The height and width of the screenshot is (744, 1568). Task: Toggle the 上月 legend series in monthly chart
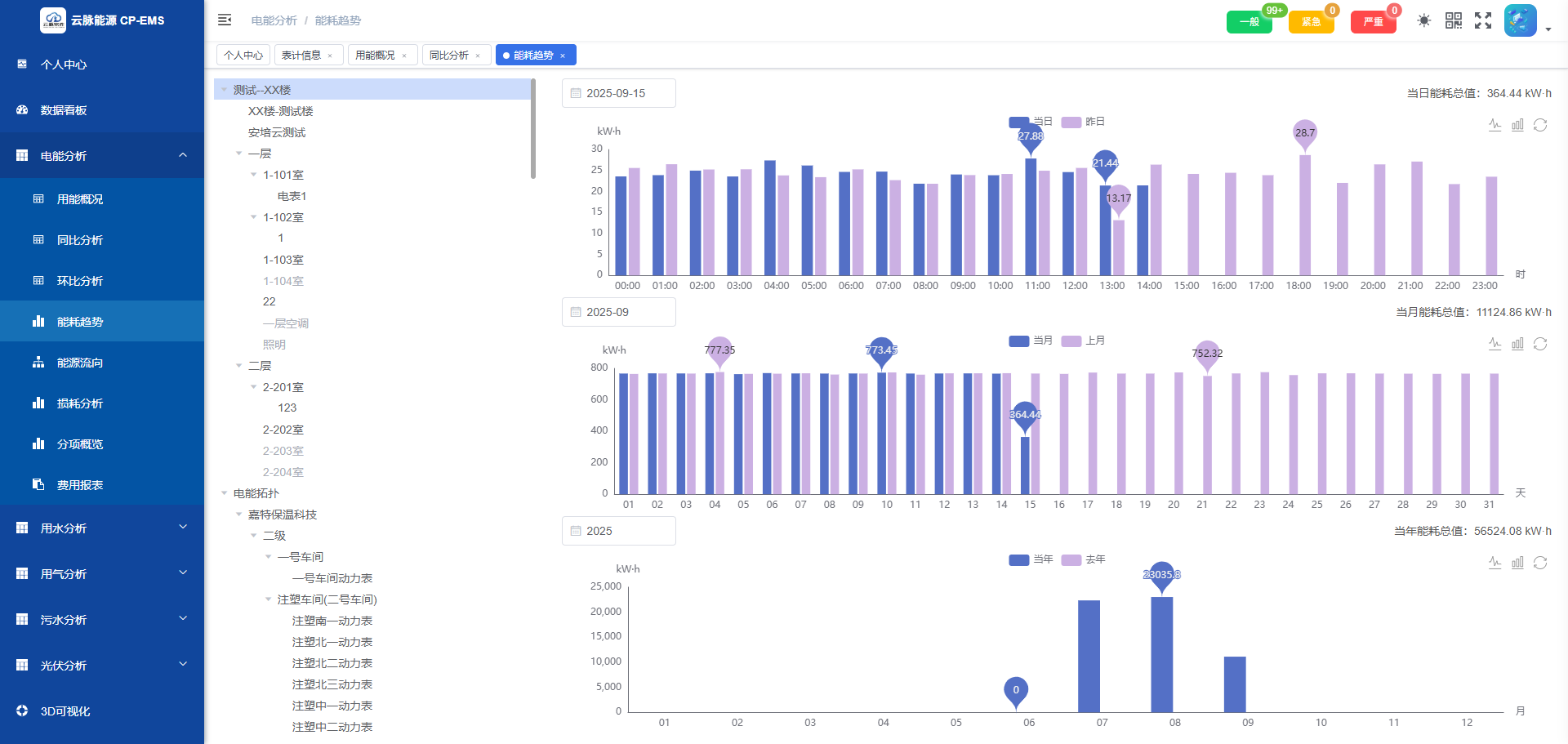click(1083, 341)
